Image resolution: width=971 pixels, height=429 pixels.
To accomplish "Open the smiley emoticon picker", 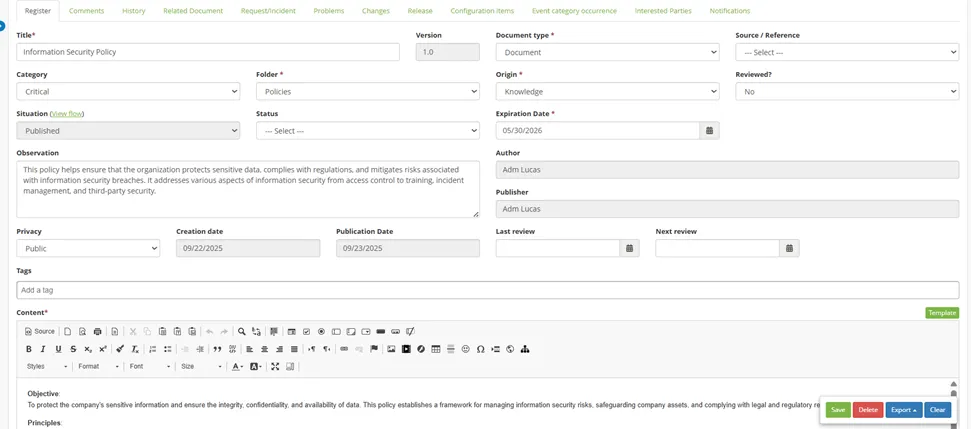I will point(466,349).
